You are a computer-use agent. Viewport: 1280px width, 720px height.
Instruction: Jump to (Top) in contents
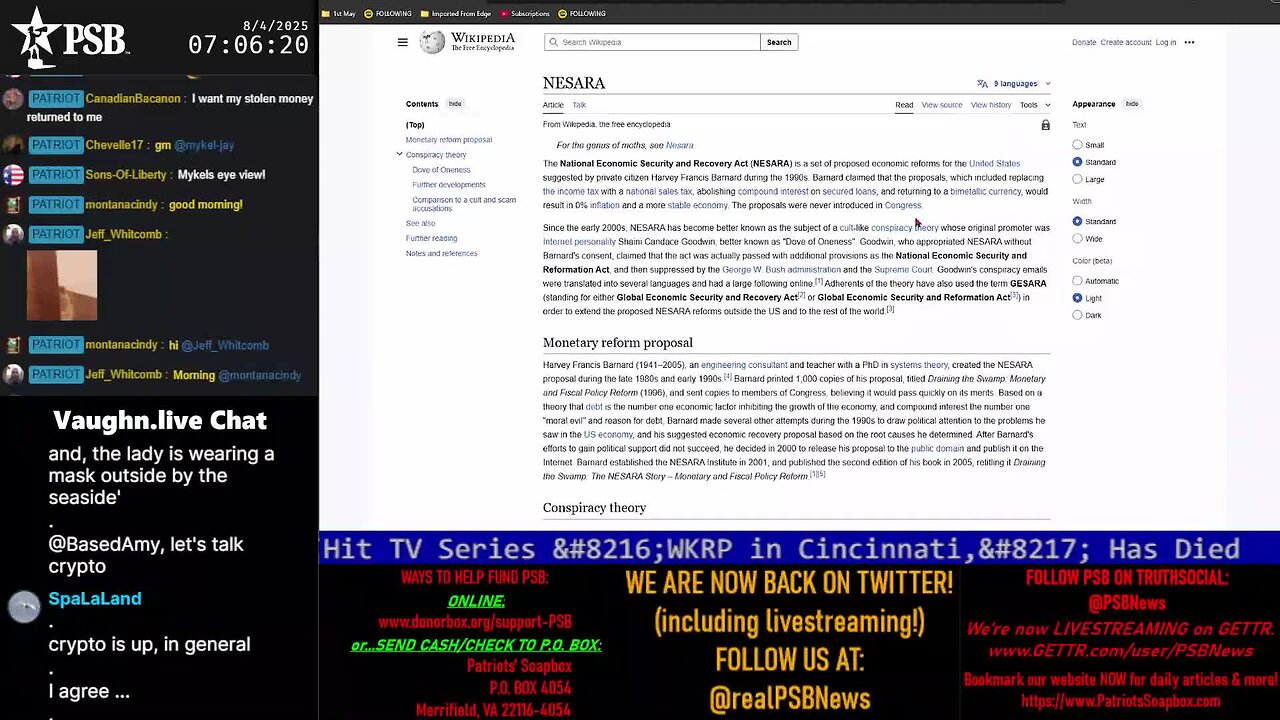pyautogui.click(x=415, y=125)
